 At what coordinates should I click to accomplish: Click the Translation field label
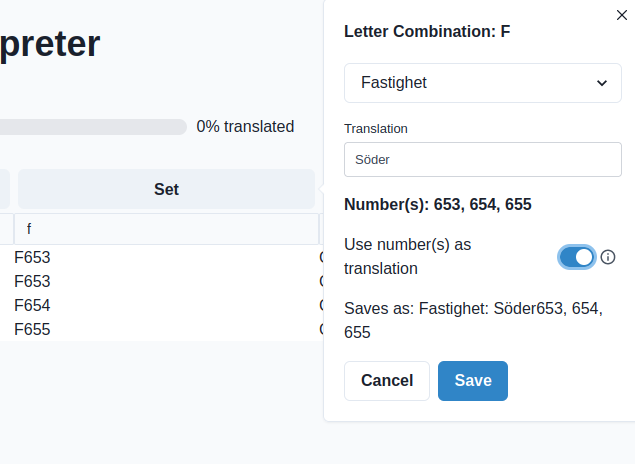click(x=376, y=129)
